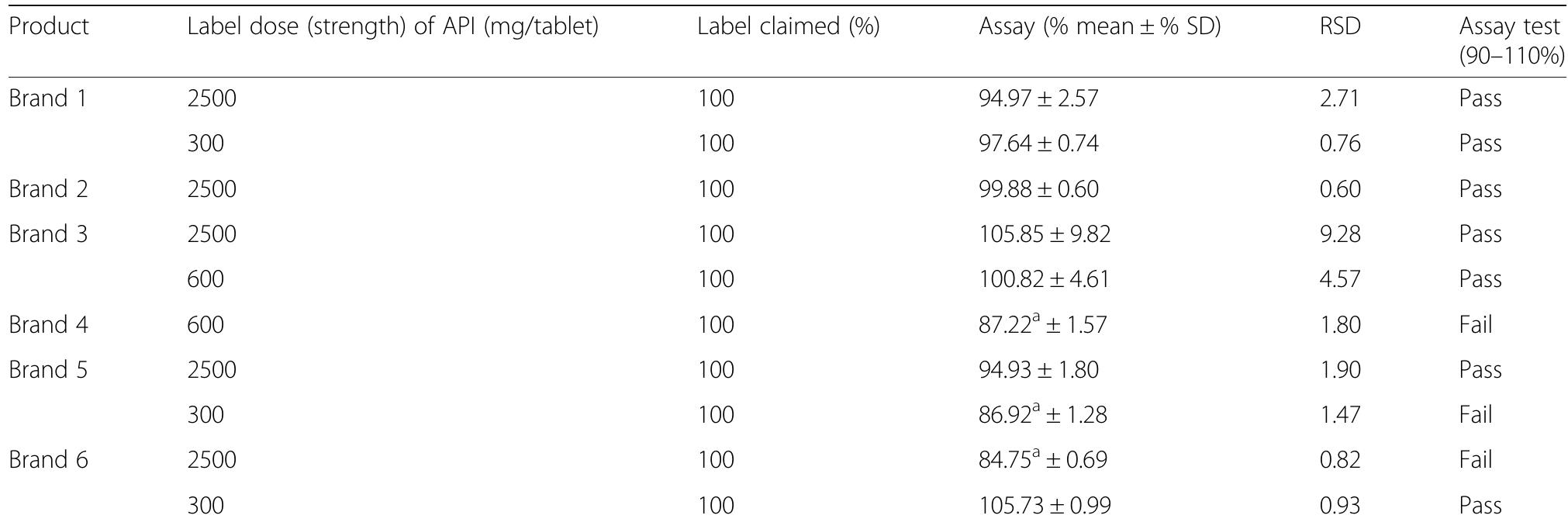
Task: Select the "Label claimed (%)" column header
Action: tap(788, 27)
